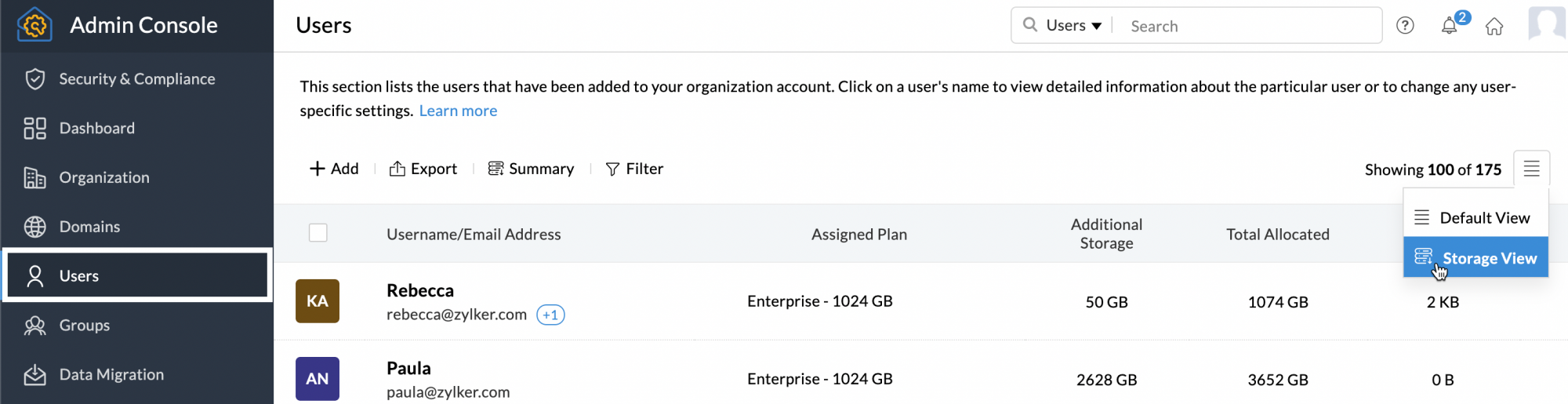Viewport: 1568px width, 404px height.
Task: Click the profile avatar picture
Action: tap(1546, 24)
